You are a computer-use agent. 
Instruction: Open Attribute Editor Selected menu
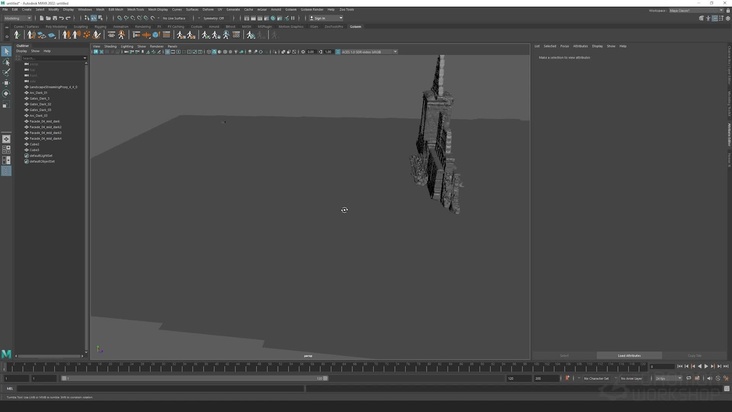pyautogui.click(x=549, y=46)
